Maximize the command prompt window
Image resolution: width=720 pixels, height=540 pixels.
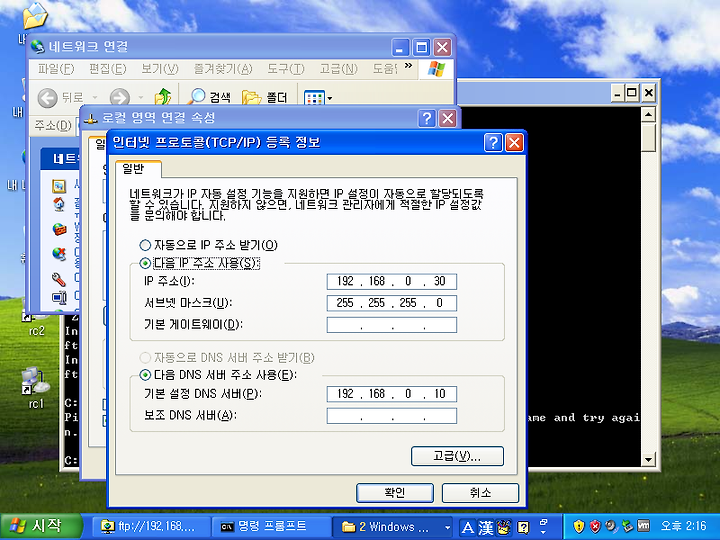632,93
